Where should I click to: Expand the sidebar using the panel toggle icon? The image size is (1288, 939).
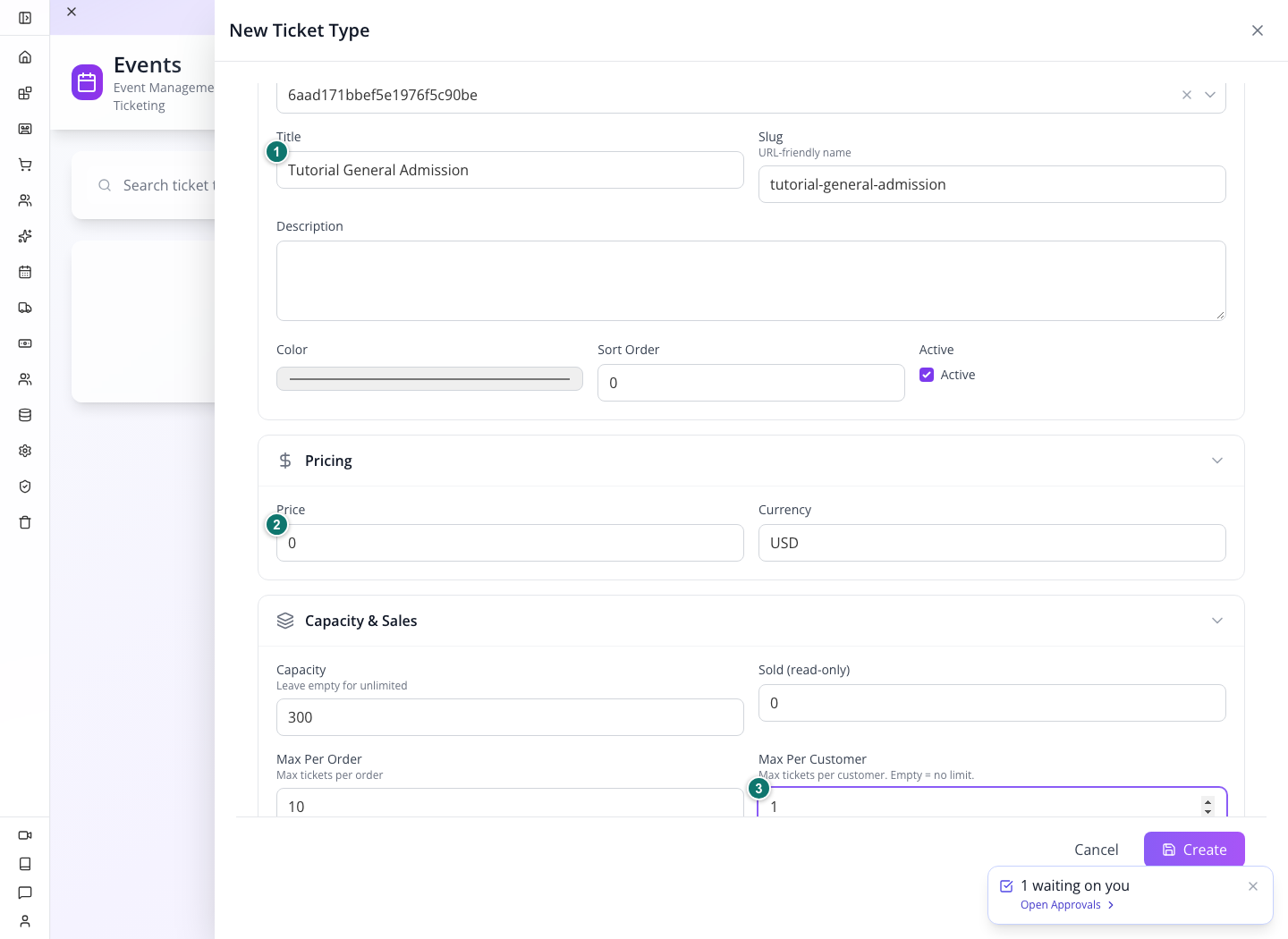tap(25, 18)
